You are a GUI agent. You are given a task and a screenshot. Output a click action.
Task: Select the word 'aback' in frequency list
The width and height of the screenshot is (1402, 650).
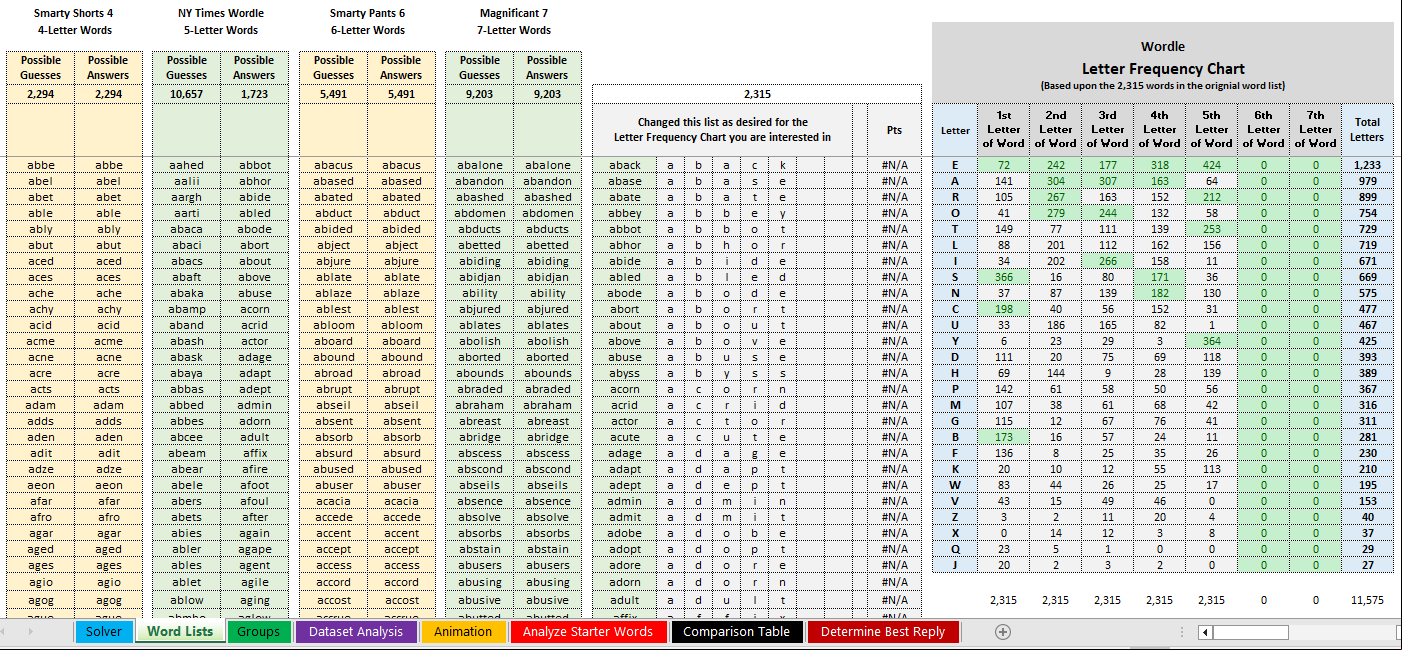tap(625, 165)
